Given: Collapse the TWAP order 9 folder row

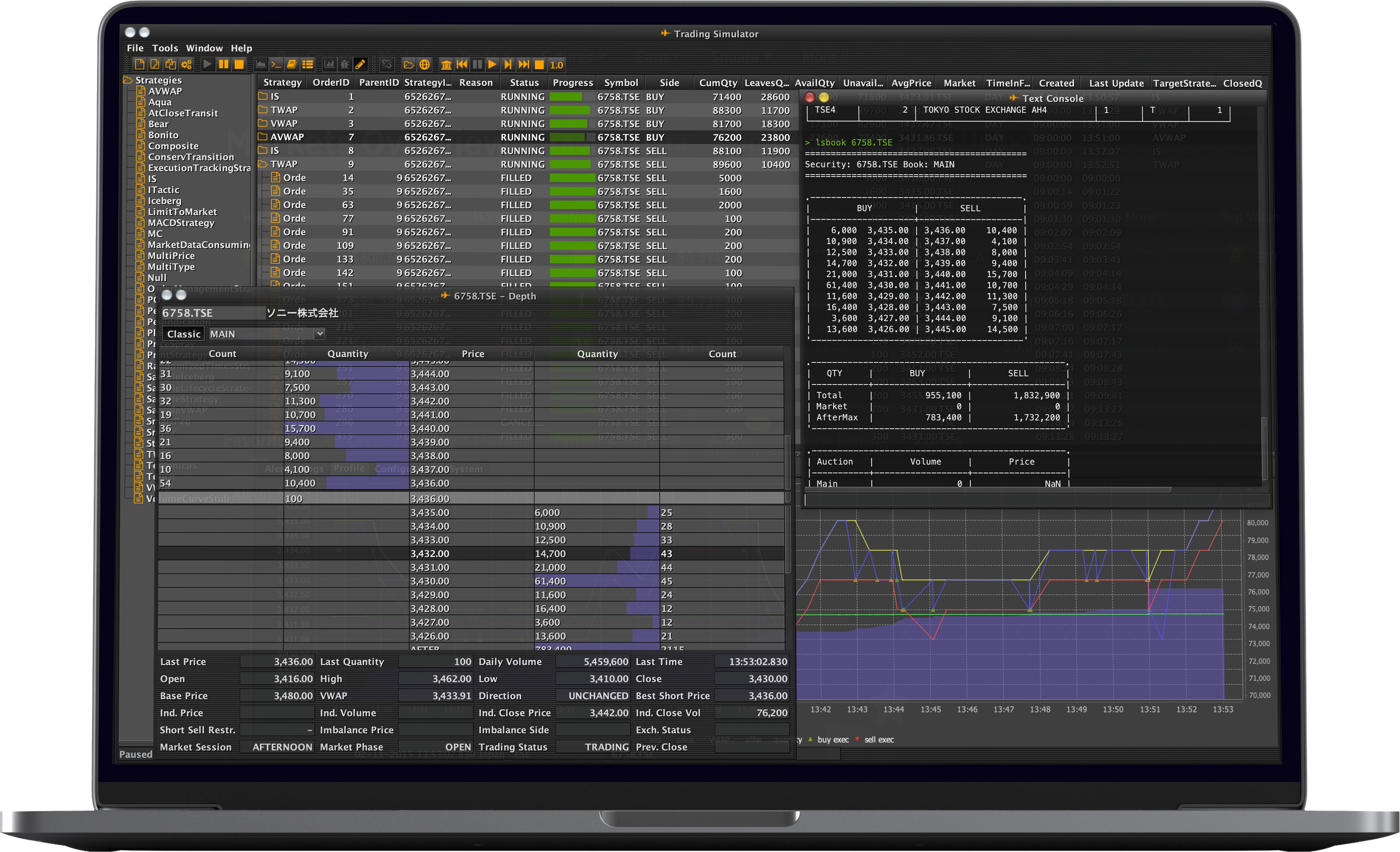Looking at the screenshot, I should pyautogui.click(x=263, y=164).
